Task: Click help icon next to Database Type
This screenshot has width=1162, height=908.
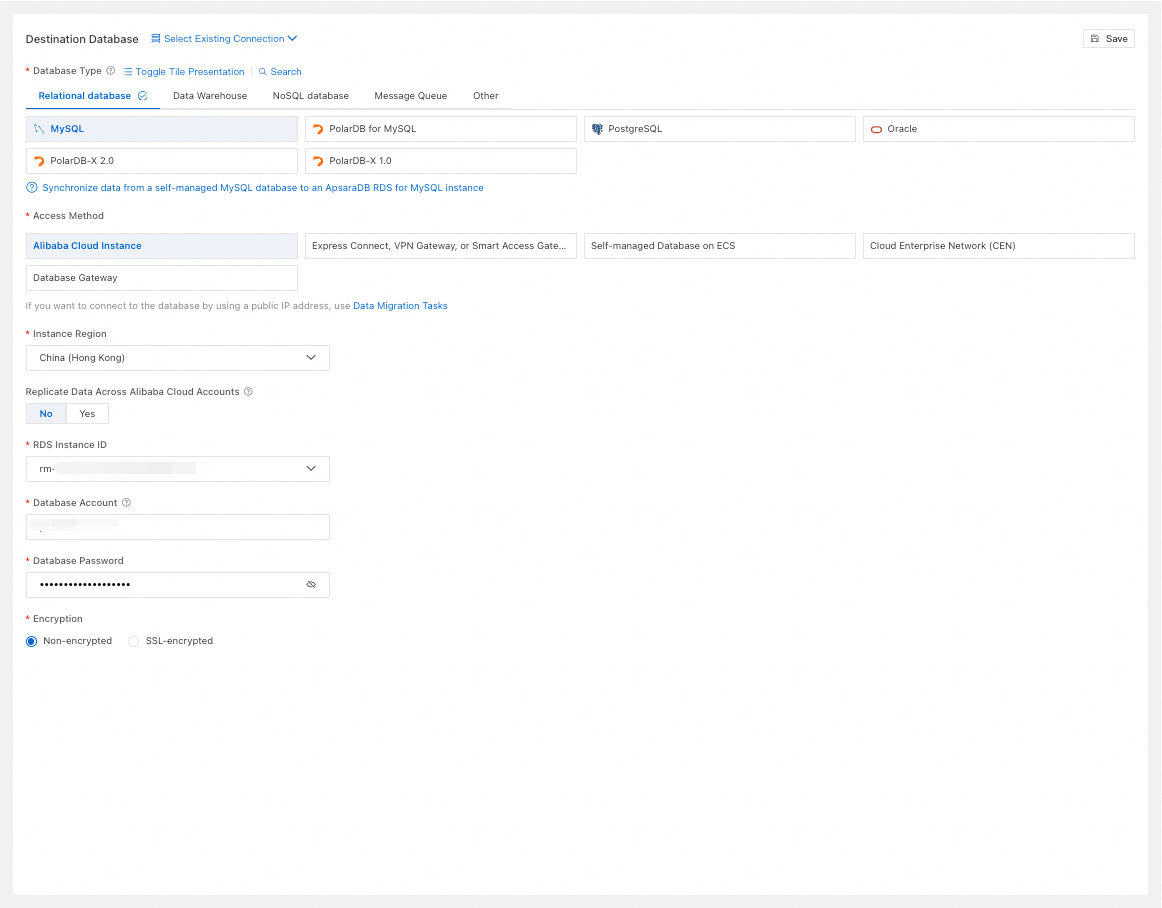Action: pos(110,71)
